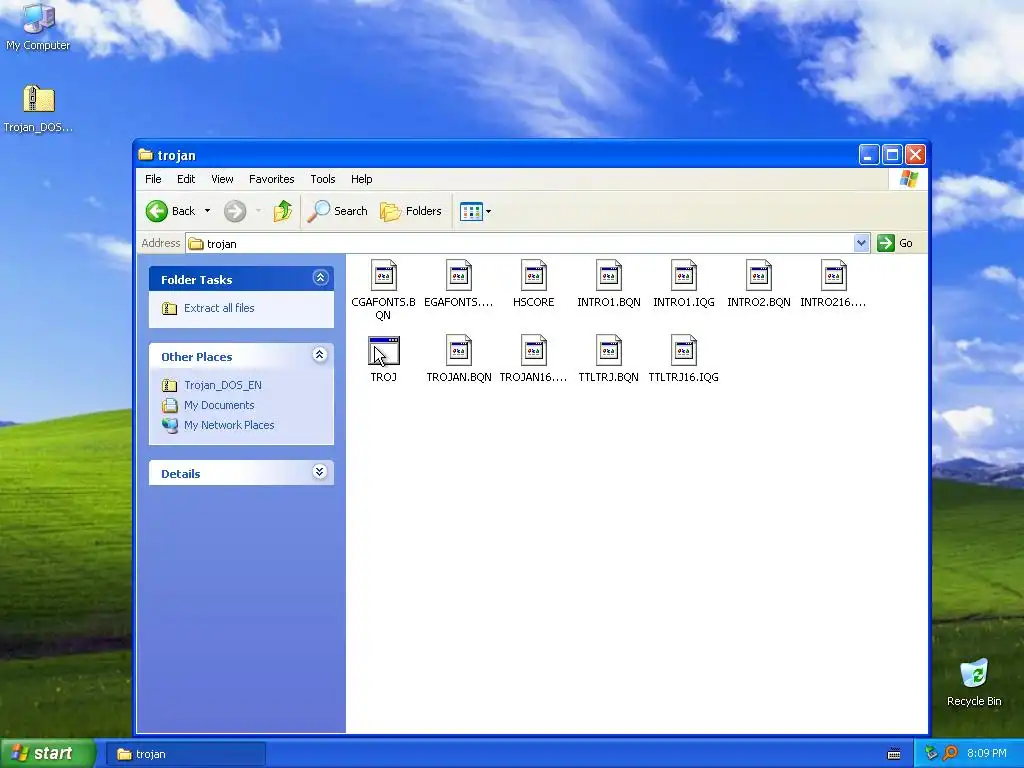Go to Trojan_DOS_EN in Other Places
The height and width of the screenshot is (768, 1024).
pyautogui.click(x=223, y=385)
